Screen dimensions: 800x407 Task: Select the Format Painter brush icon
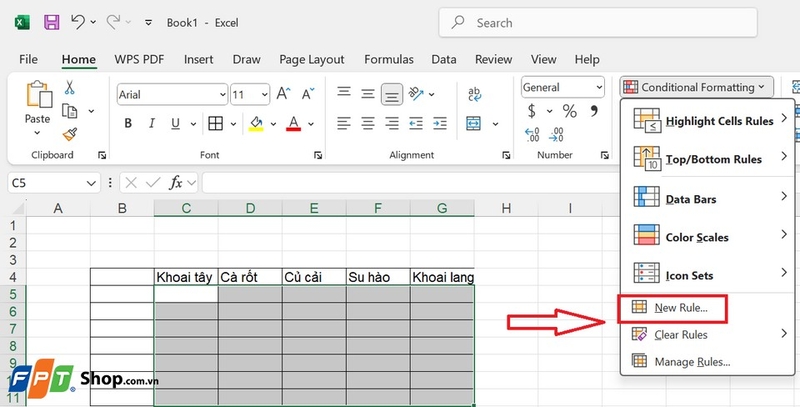70,134
